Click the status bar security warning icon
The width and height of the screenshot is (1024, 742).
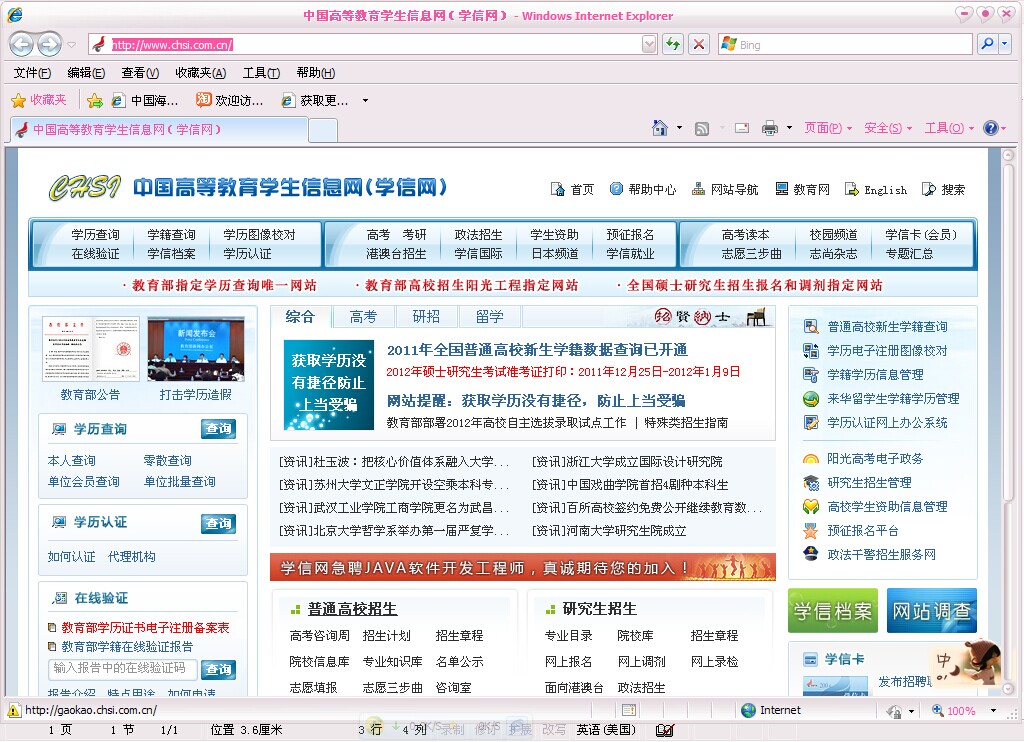click(13, 710)
